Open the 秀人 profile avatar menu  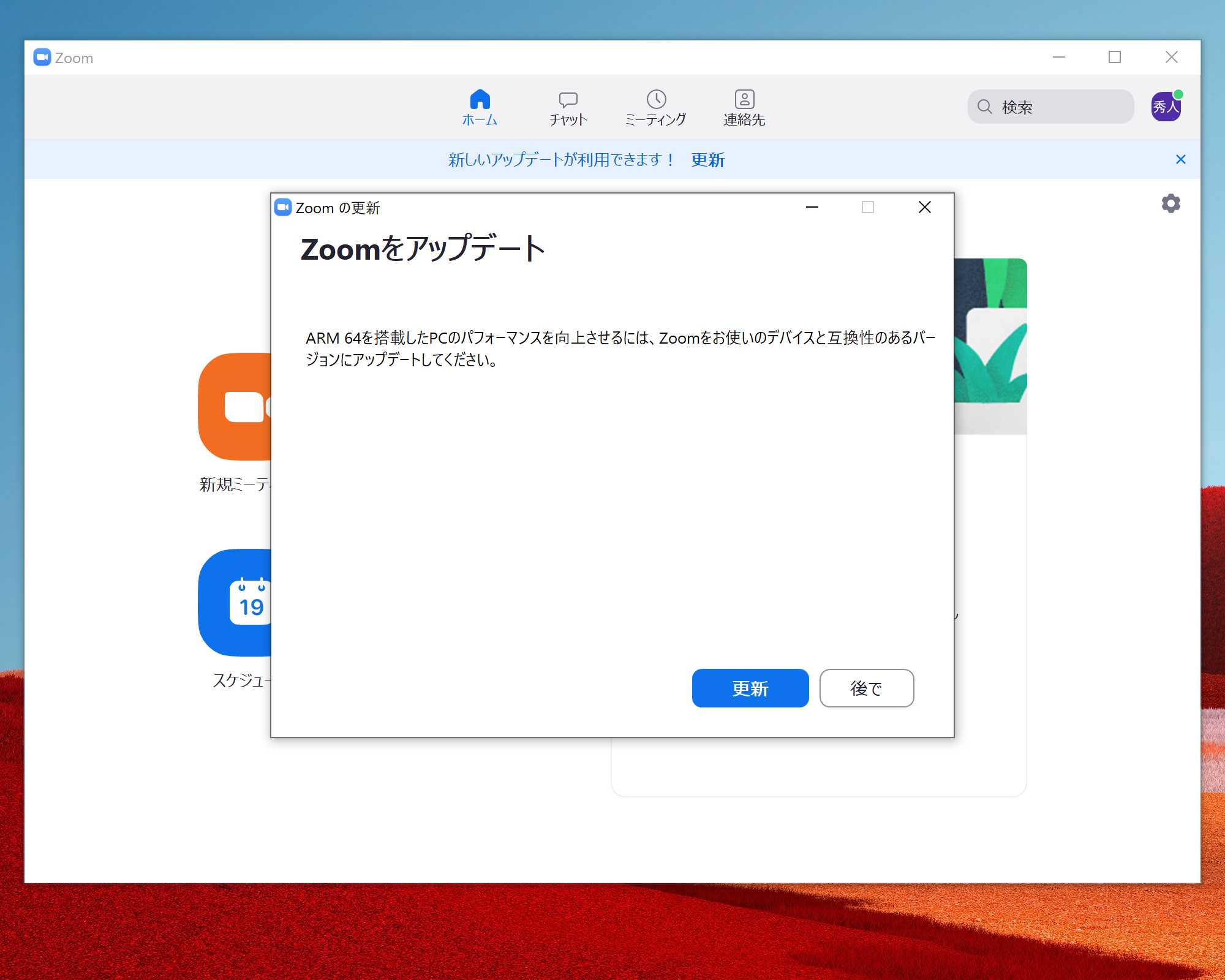coord(1166,107)
